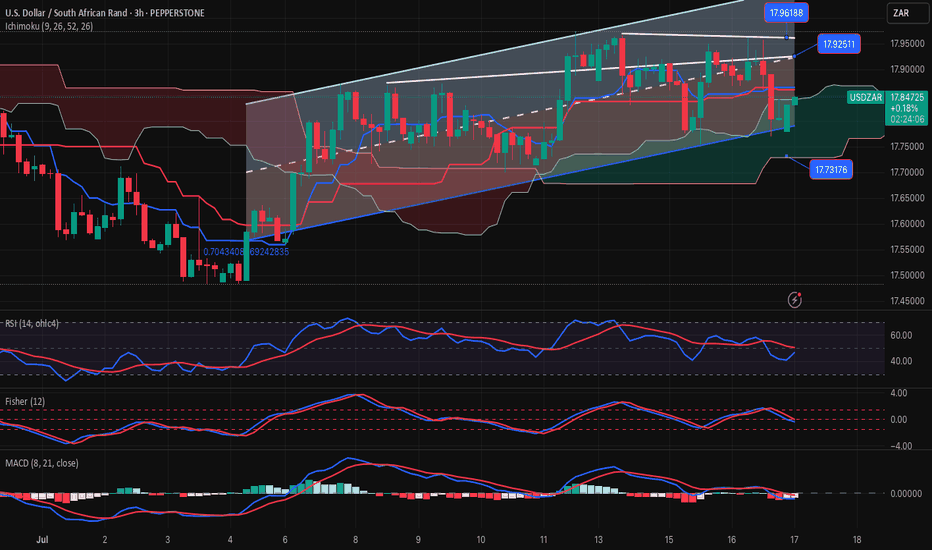This screenshot has height=550, width=932.
Task: Click the date 11 on time axis
Action: [x=543, y=539]
